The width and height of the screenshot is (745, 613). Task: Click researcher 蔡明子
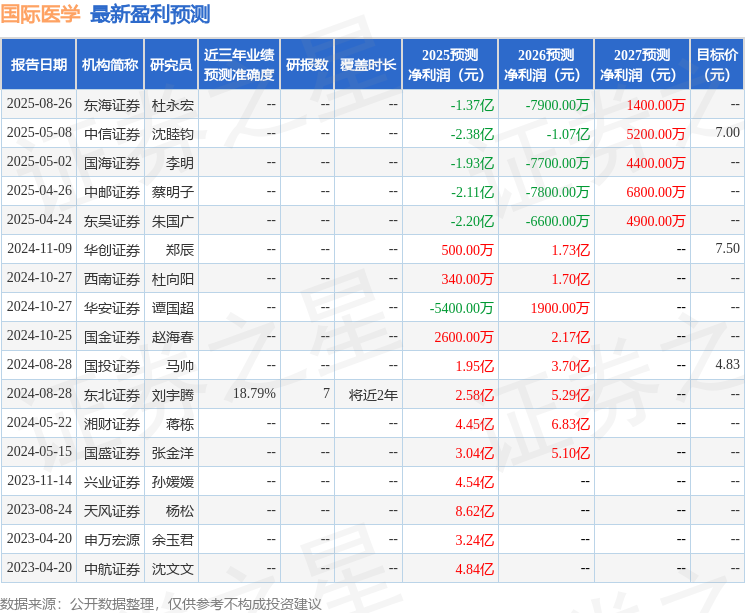coord(172,192)
